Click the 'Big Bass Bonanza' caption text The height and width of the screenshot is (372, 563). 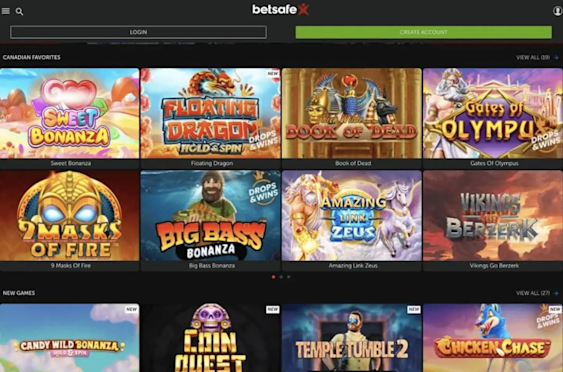[x=211, y=266]
